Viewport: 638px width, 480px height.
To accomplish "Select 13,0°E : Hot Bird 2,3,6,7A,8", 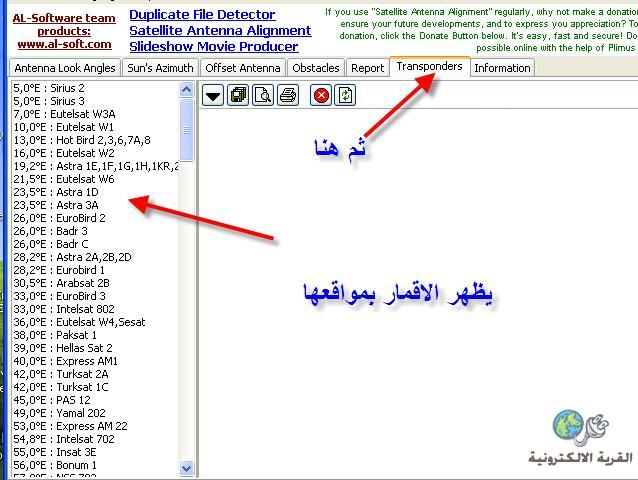I will (x=82, y=140).
